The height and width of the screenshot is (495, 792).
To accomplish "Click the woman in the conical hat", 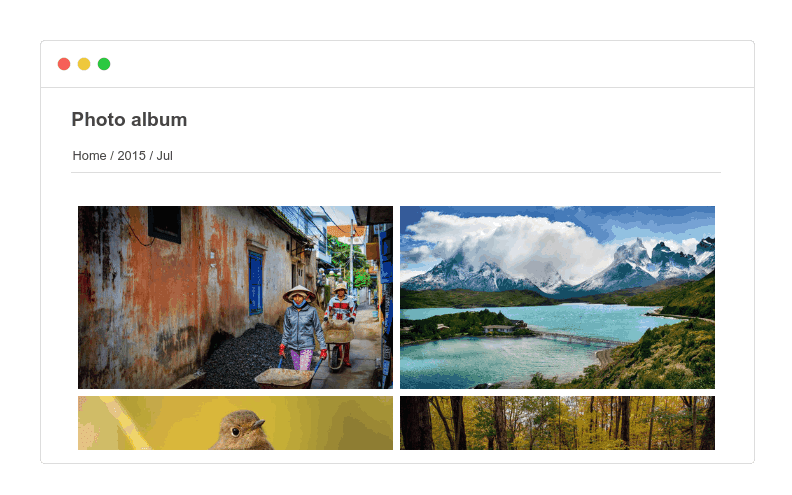I will pos(301,327).
